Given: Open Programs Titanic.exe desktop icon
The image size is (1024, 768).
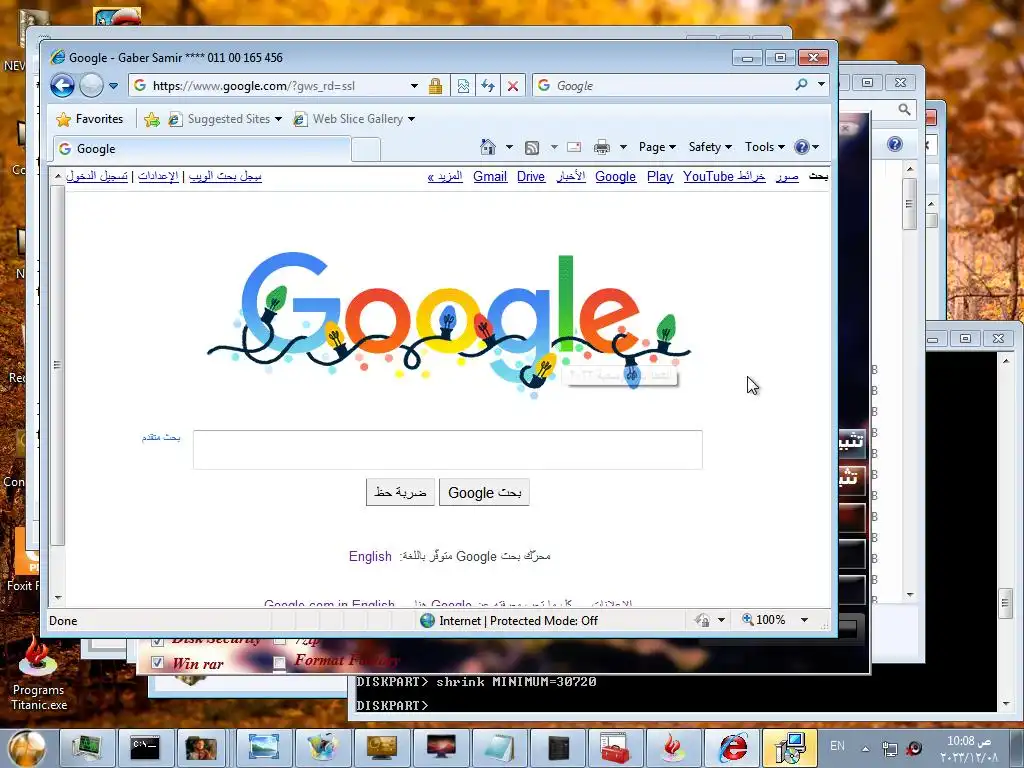Looking at the screenshot, I should click(38, 673).
